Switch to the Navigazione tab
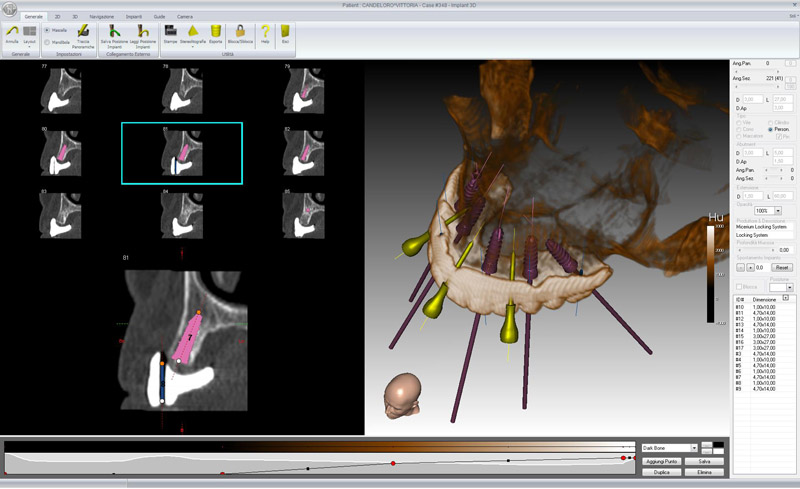 (x=101, y=17)
